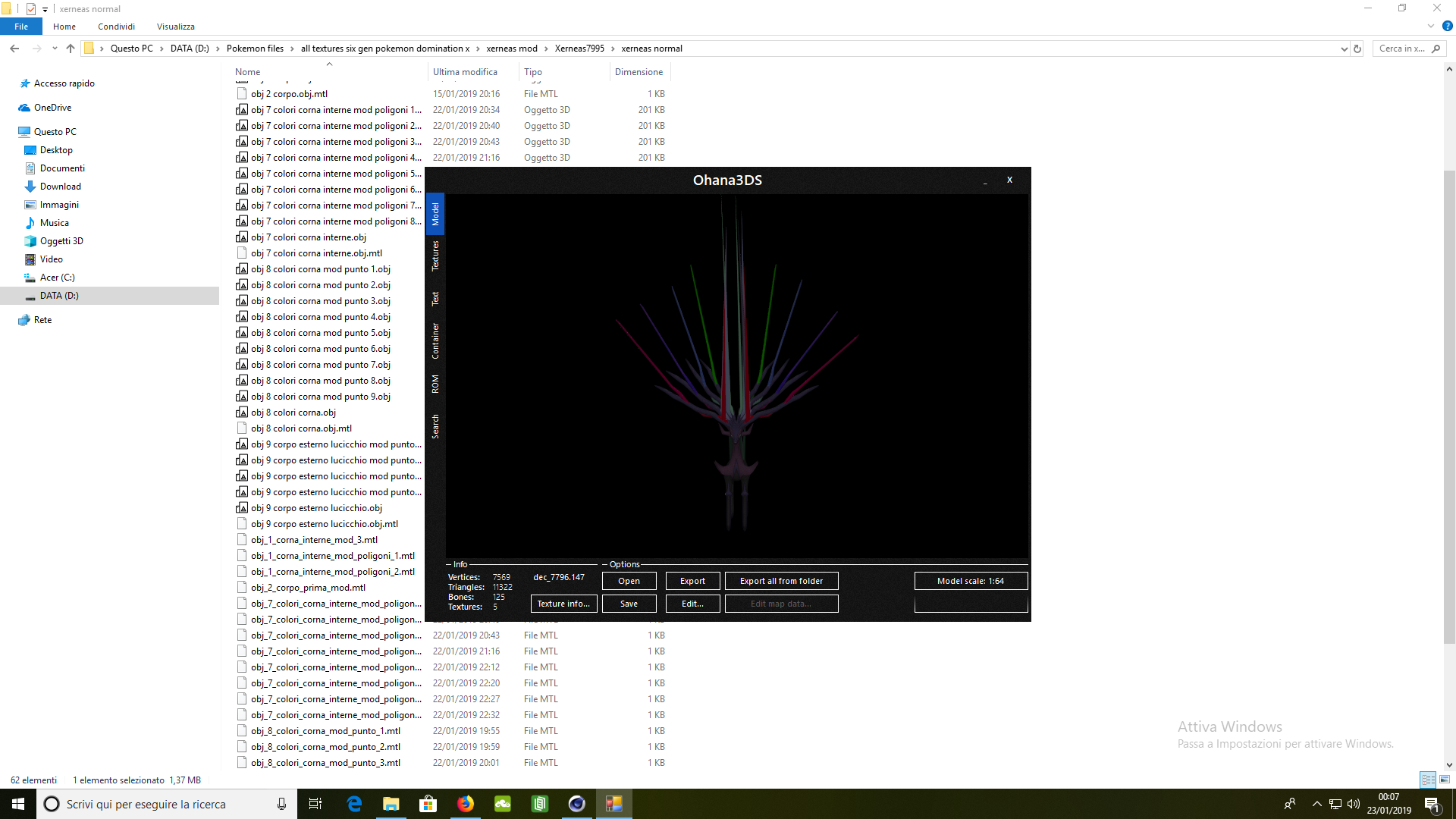
Task: Open the Model tab in Ohana3DS
Action: coord(435,214)
